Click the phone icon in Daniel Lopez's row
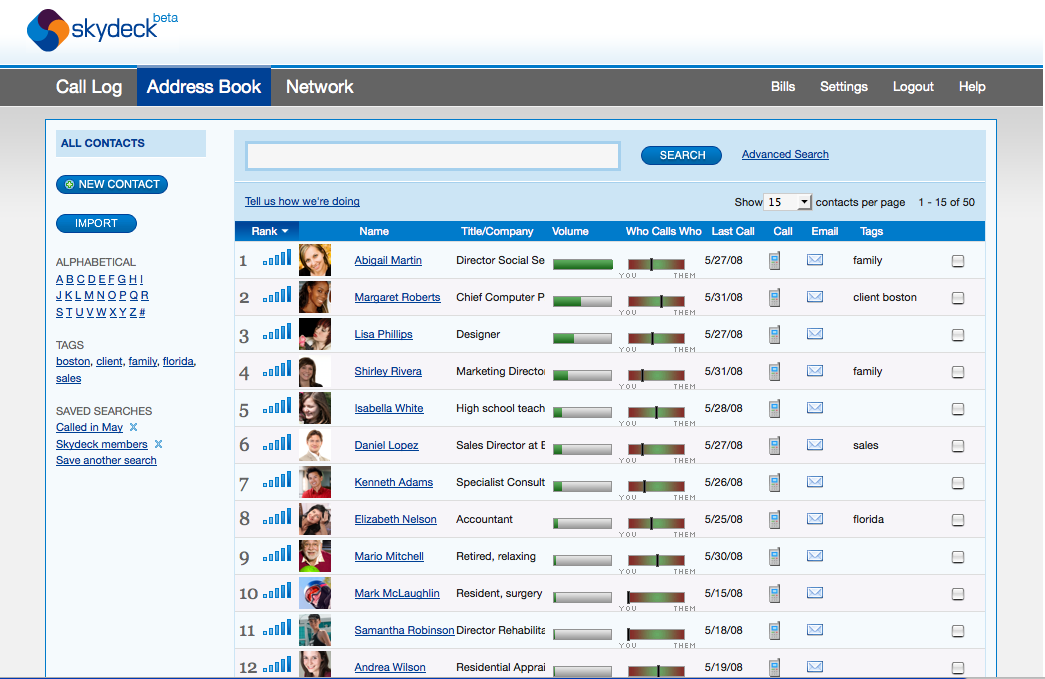The width and height of the screenshot is (1045, 679). click(774, 446)
